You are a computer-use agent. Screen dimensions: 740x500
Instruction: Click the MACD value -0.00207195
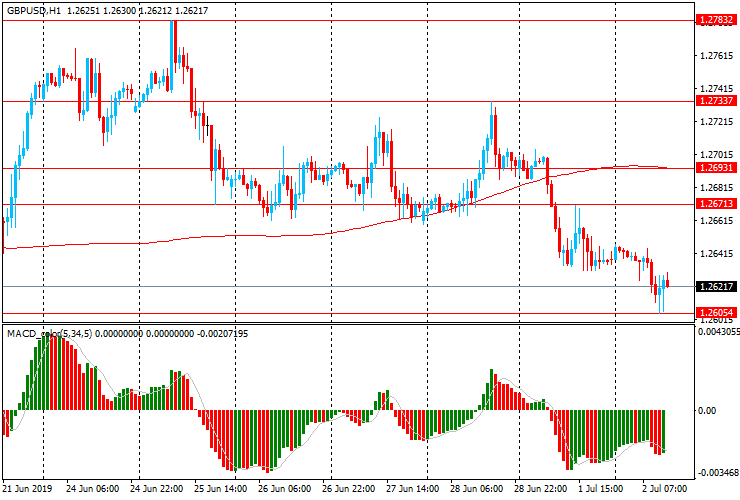(222, 334)
